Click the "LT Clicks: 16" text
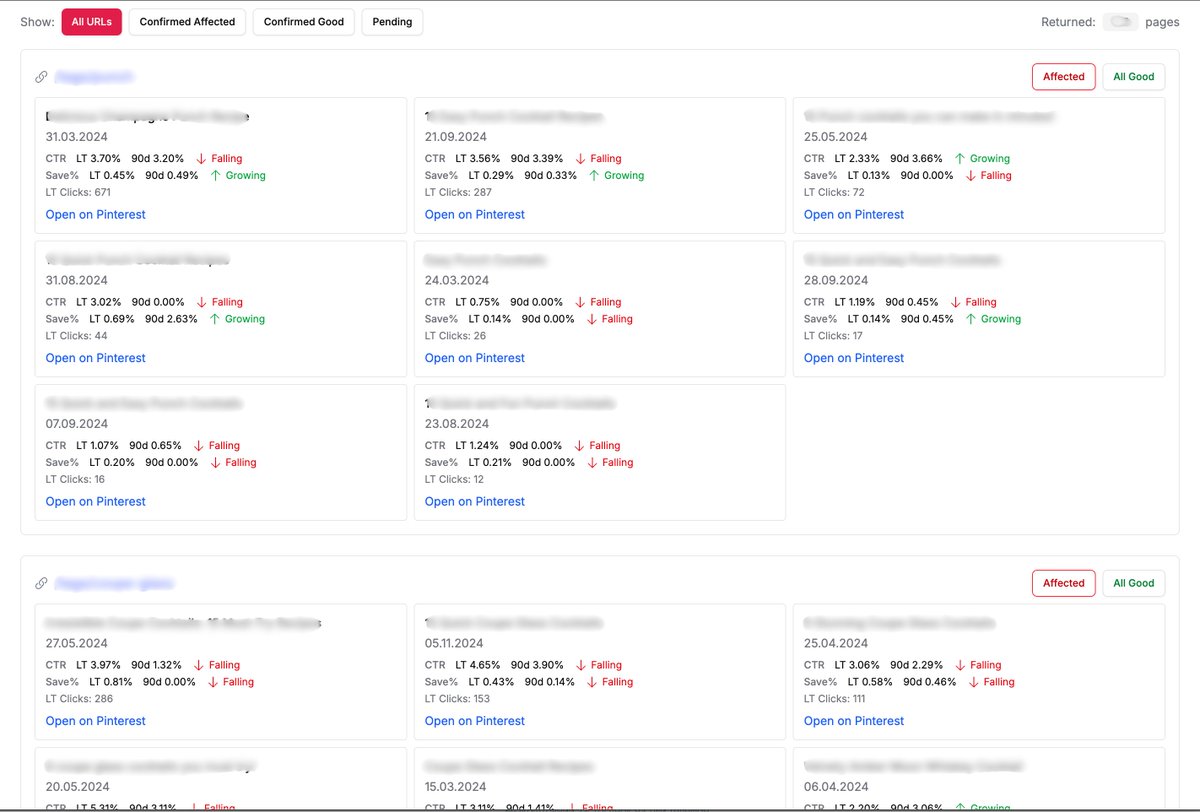The width and height of the screenshot is (1200, 812). tap(75, 480)
